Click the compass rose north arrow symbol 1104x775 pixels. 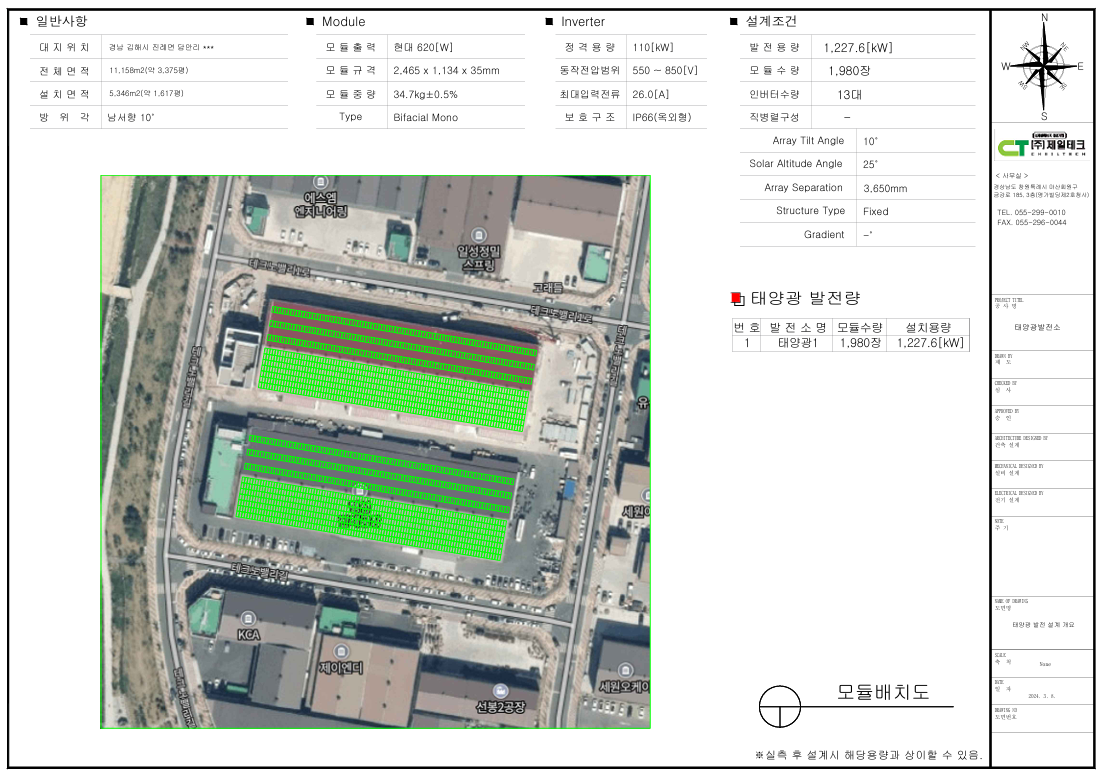point(1044,64)
